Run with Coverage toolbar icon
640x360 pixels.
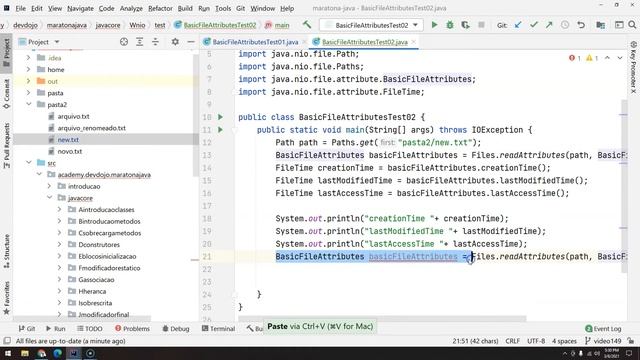pyautogui.click(x=465, y=25)
